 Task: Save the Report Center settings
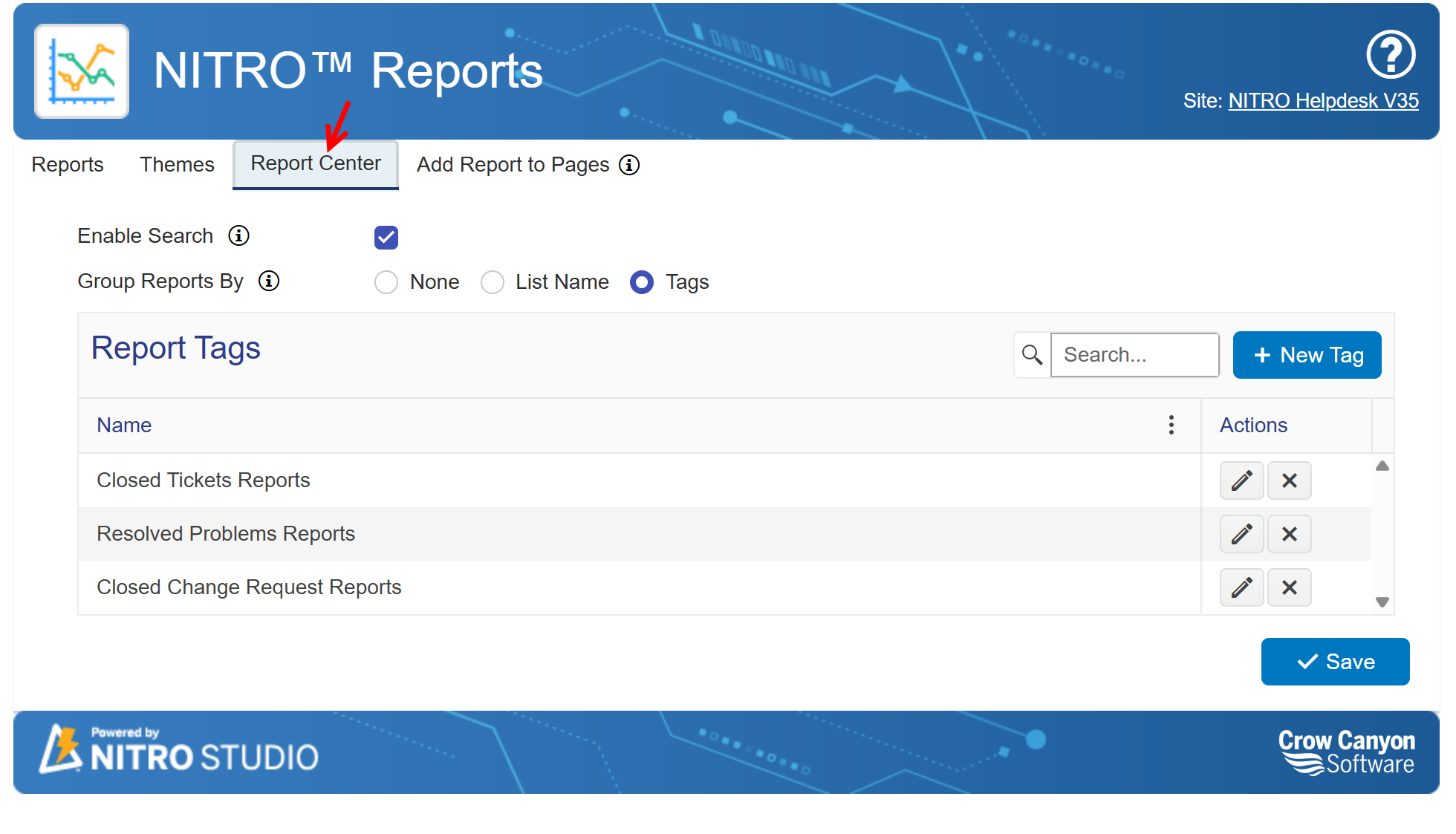1335,661
